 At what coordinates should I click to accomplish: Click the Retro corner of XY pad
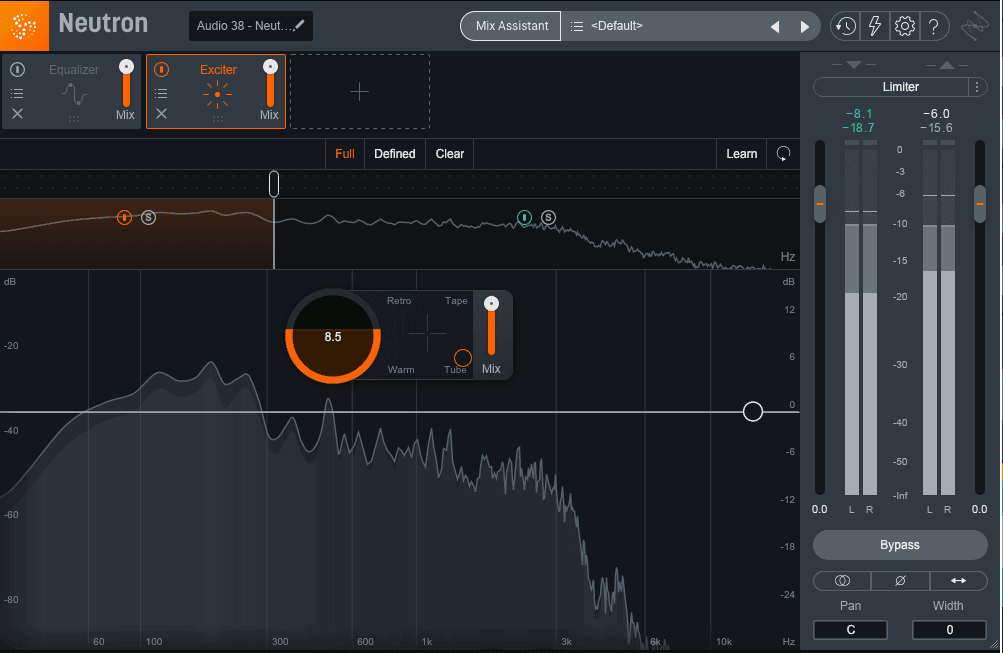[x=399, y=301]
